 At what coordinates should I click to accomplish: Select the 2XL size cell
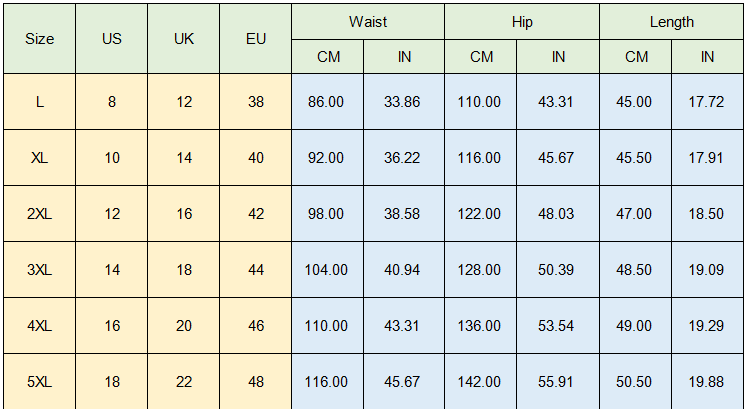(x=39, y=214)
